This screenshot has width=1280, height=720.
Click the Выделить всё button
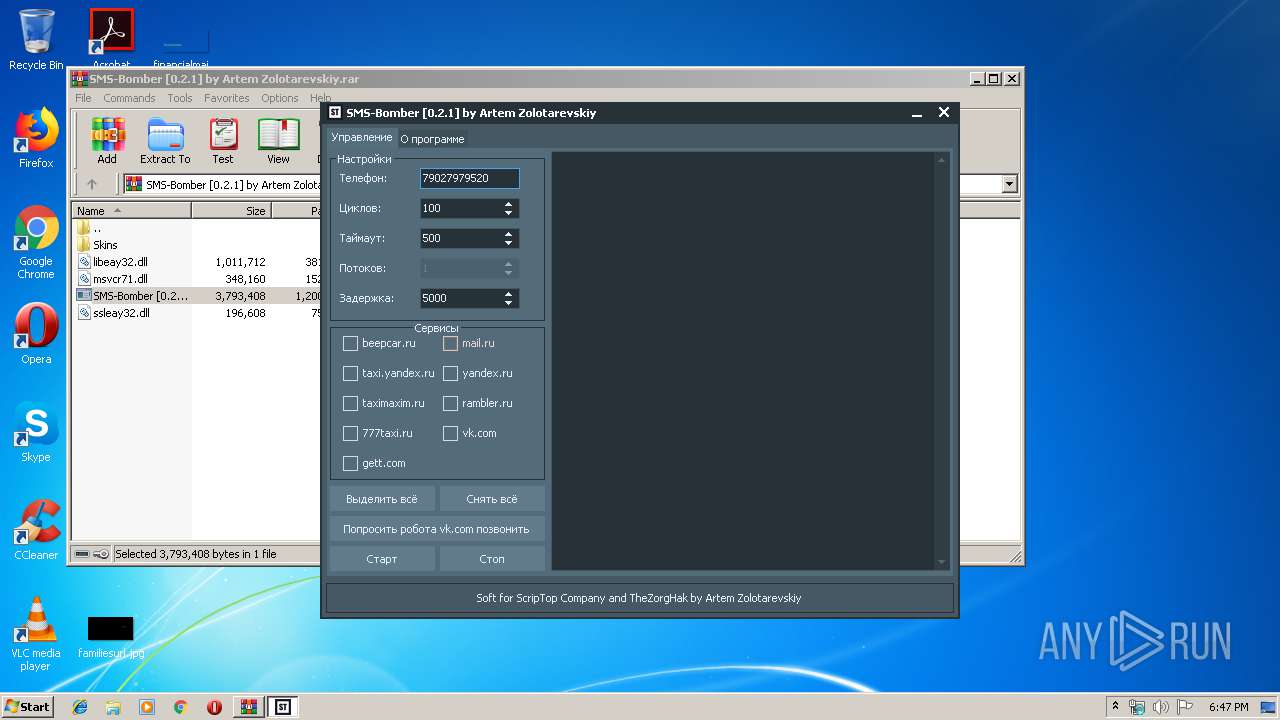(382, 499)
